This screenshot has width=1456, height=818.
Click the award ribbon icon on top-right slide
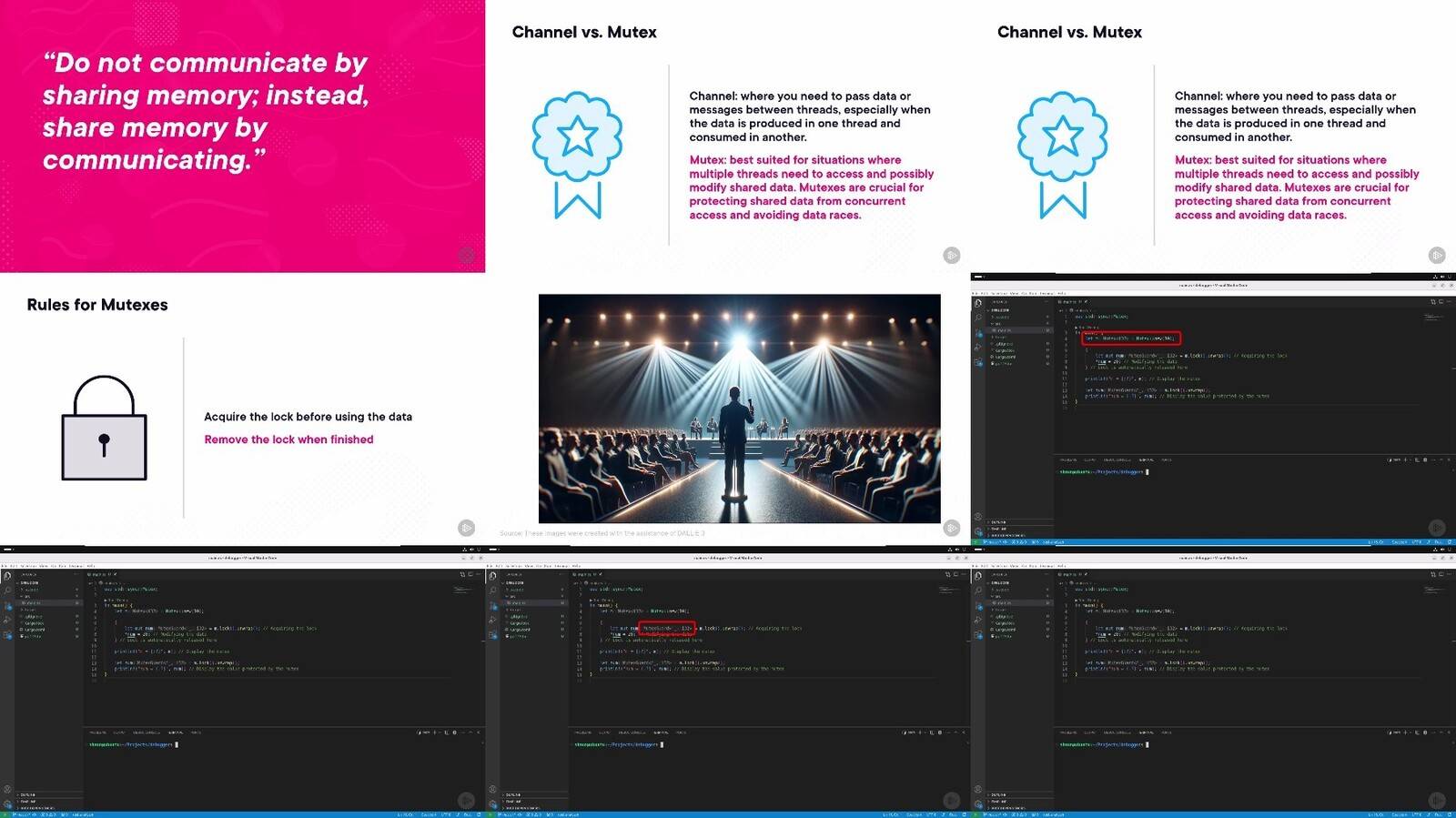[x=1062, y=155]
